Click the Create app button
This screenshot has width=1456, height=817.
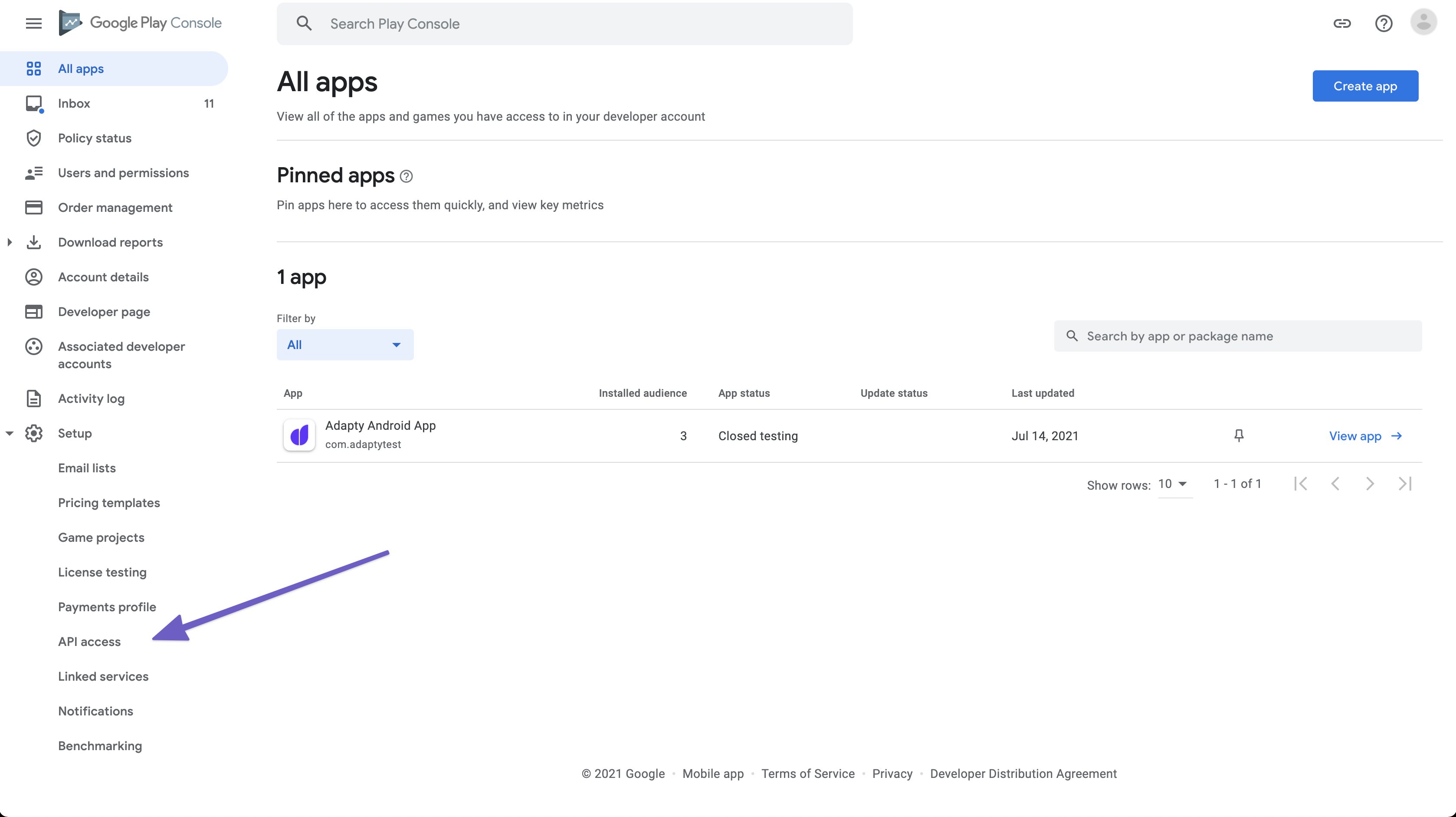(x=1364, y=86)
